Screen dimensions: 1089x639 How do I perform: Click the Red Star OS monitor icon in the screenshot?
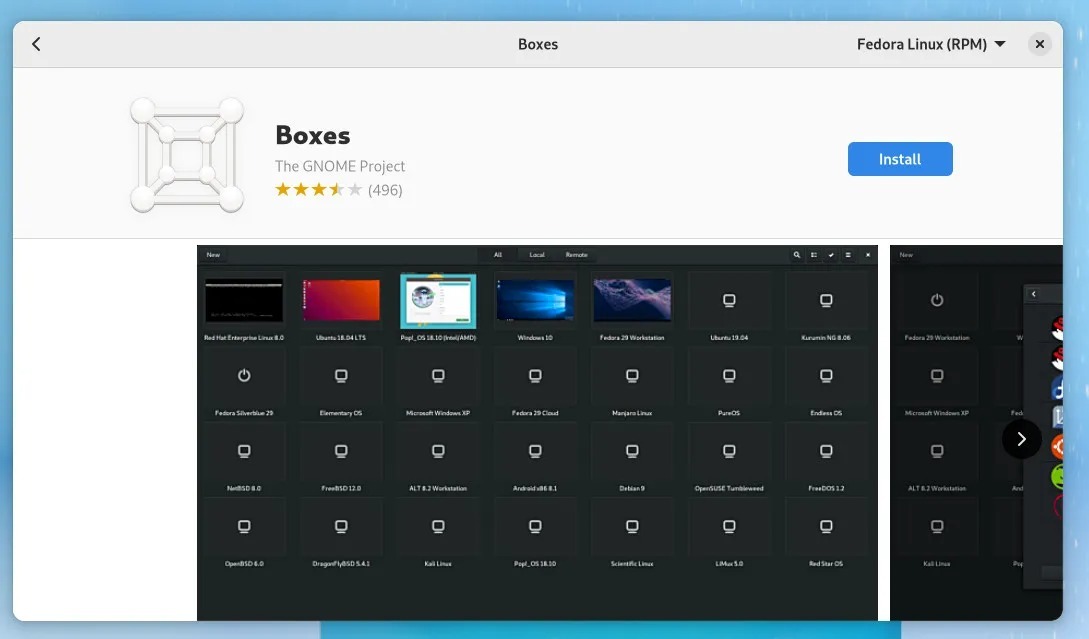point(826,526)
